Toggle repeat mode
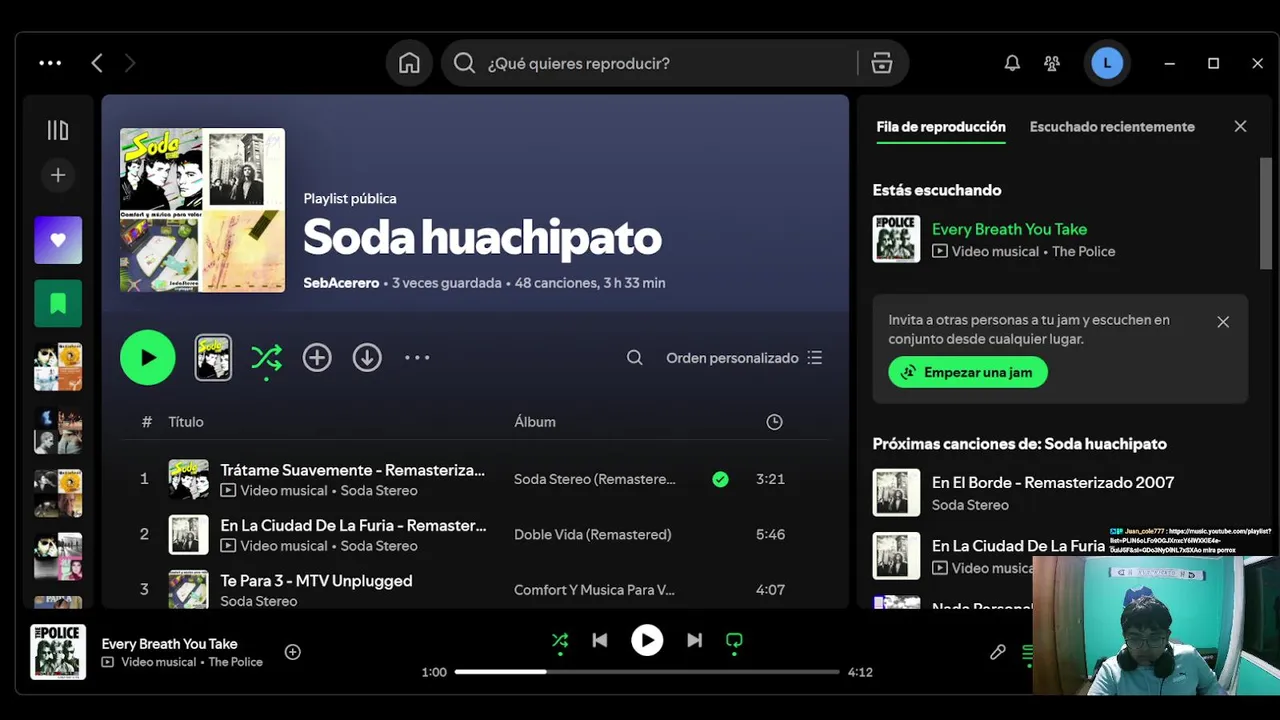This screenshot has width=1280, height=720. tap(734, 641)
